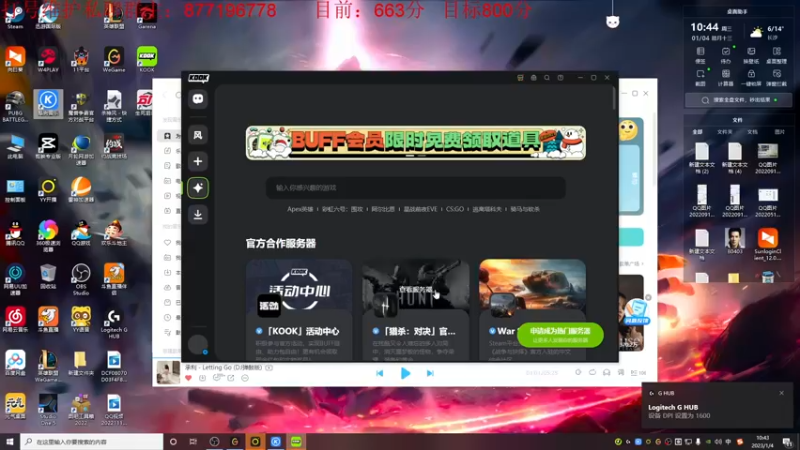Click the Windows taskbar search box

92,441
